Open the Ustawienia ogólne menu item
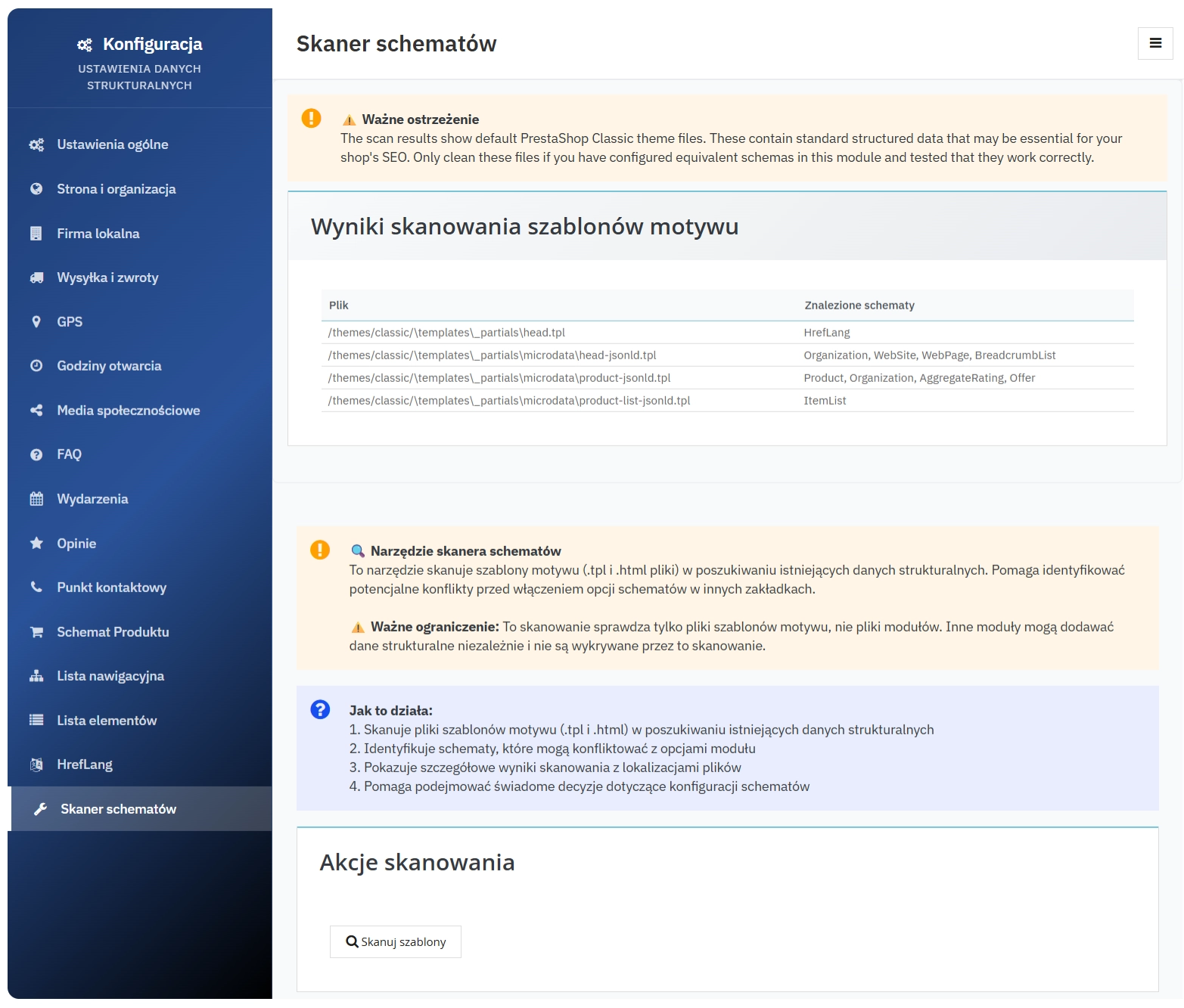 112,144
